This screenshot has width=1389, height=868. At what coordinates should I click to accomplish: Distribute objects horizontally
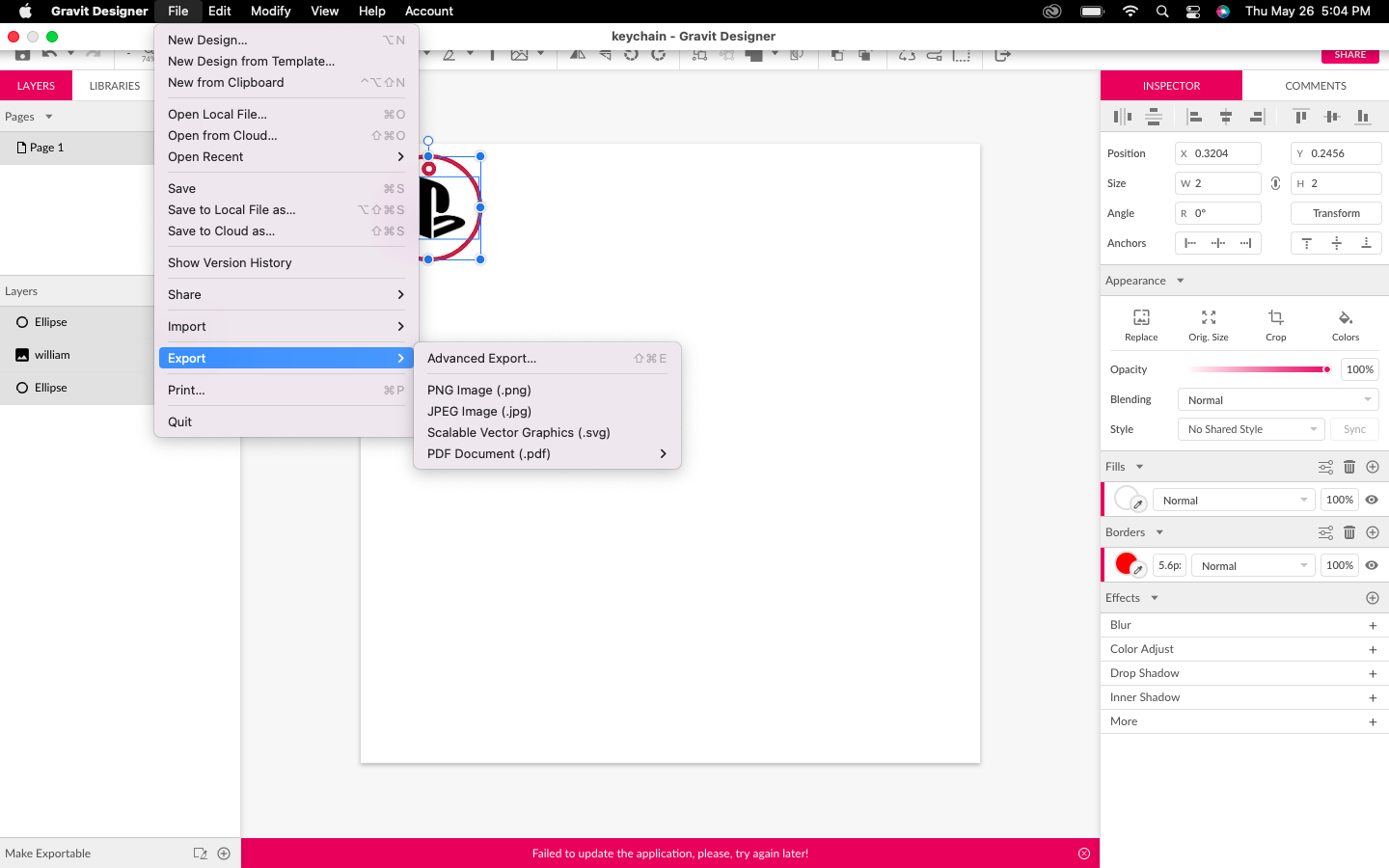click(x=1122, y=117)
